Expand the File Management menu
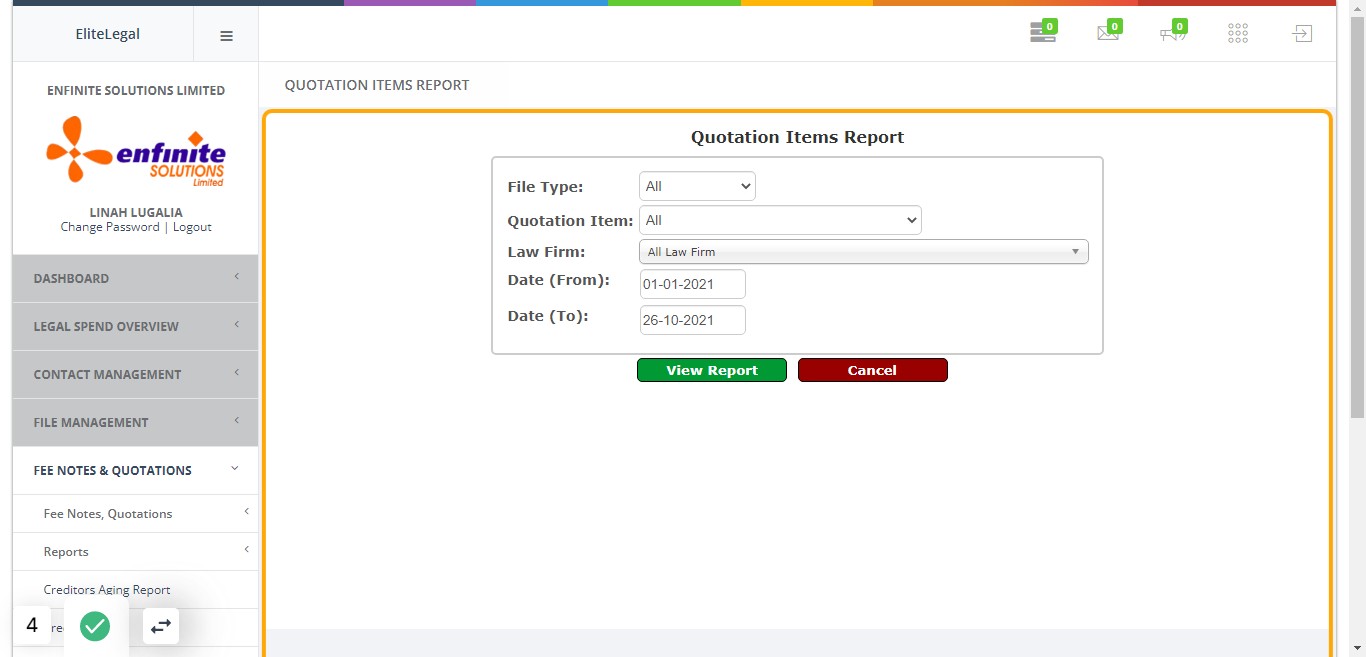 coord(135,422)
